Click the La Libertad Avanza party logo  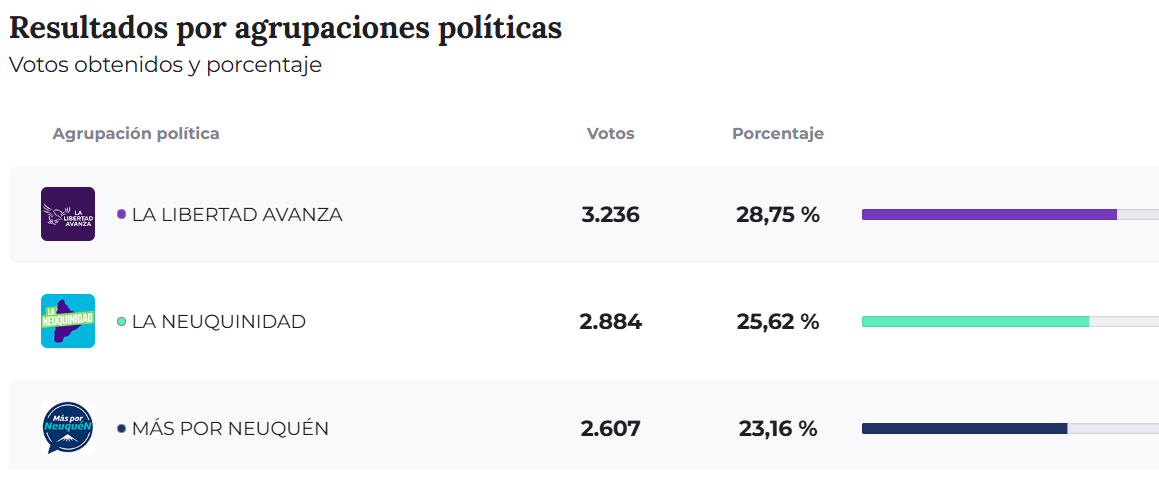pyautogui.click(x=68, y=214)
